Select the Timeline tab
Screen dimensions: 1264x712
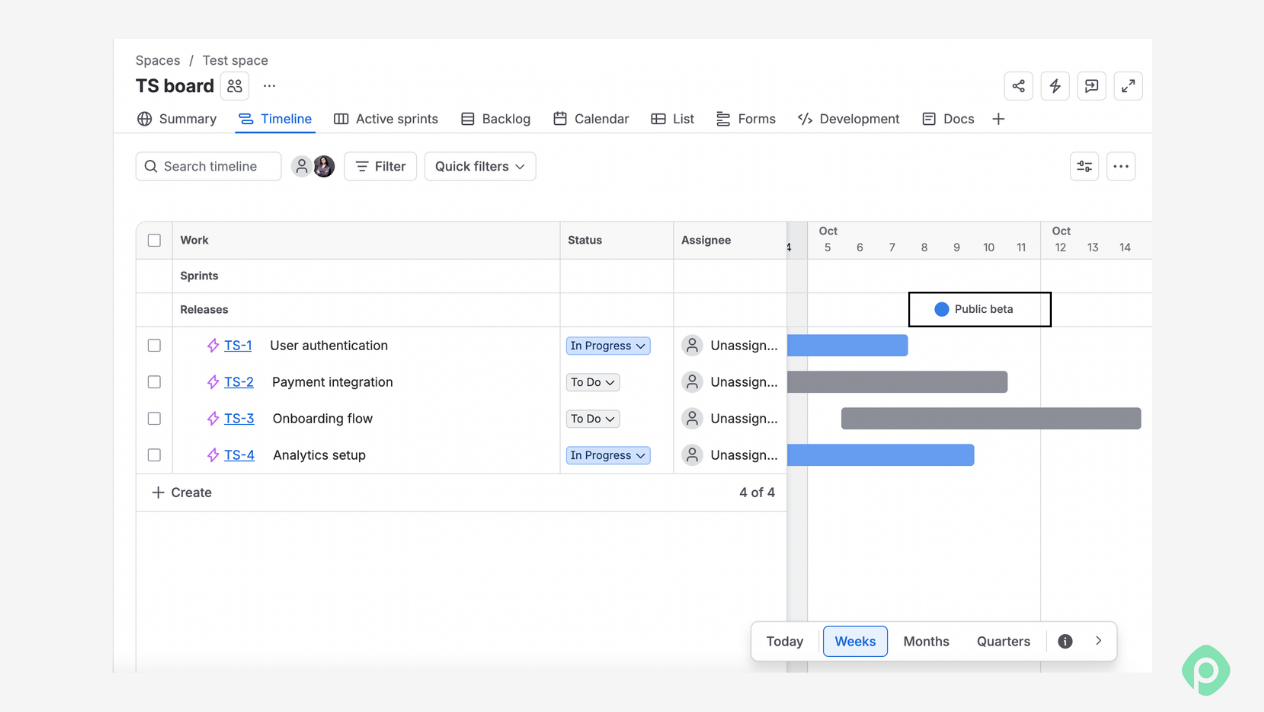275,119
